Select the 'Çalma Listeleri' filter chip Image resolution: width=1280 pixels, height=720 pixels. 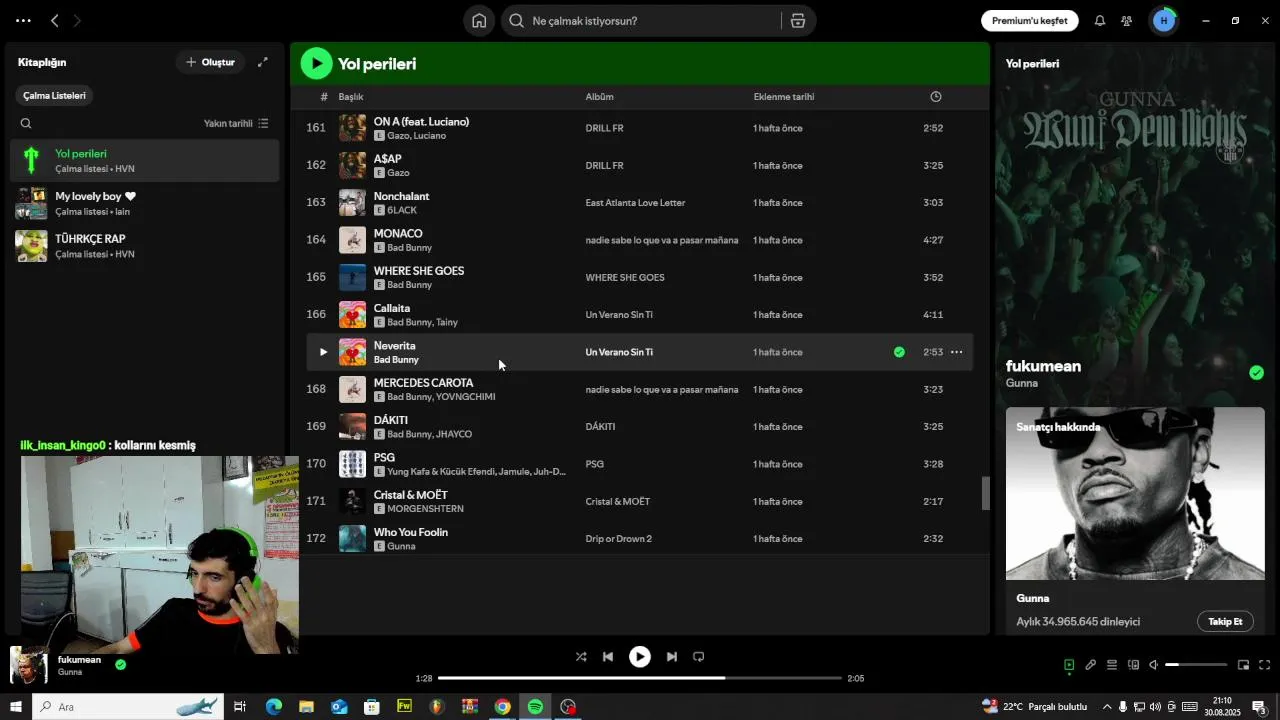tap(55, 96)
